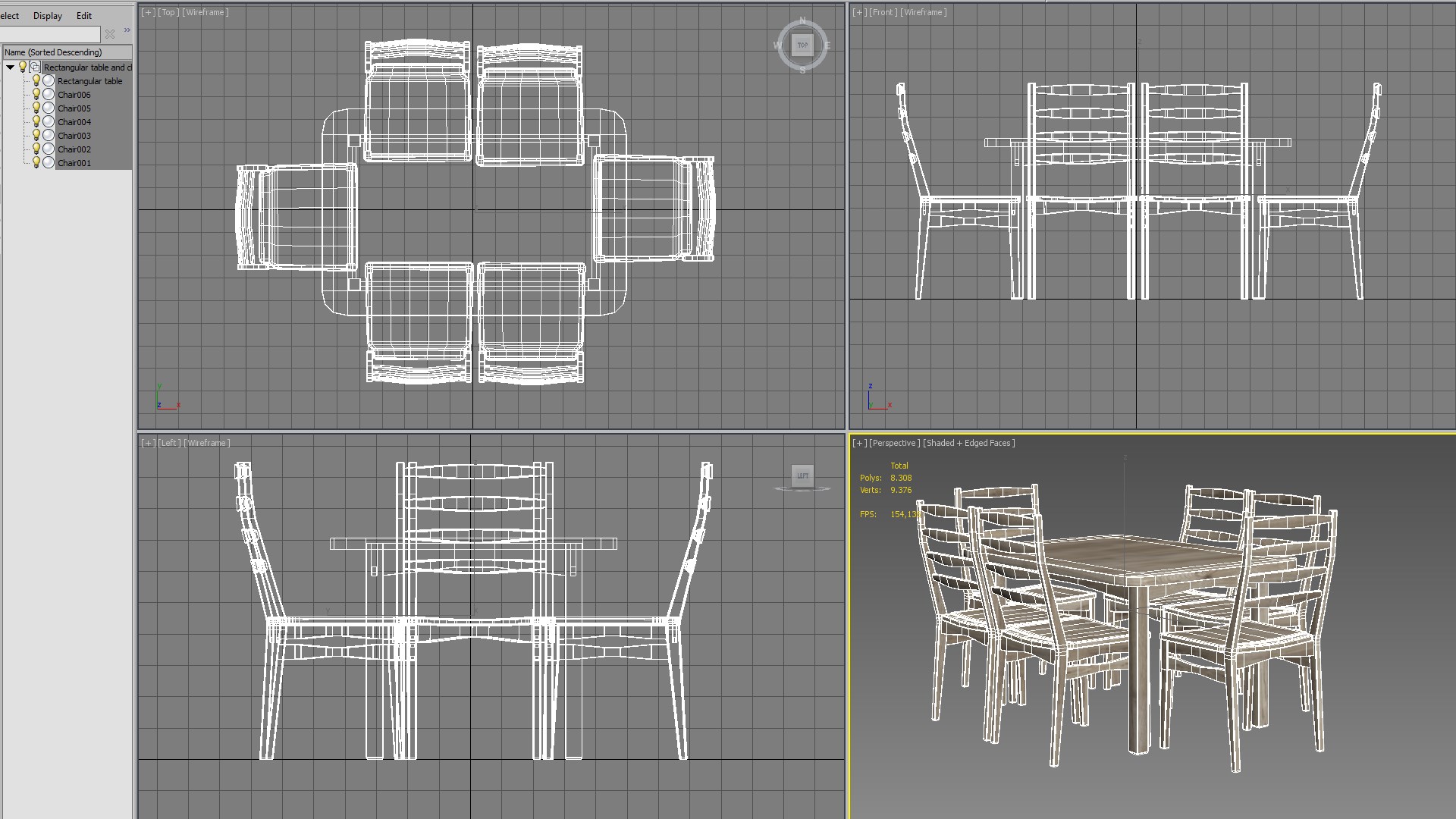Click the Name (Sorted Descending) column header

pos(53,52)
